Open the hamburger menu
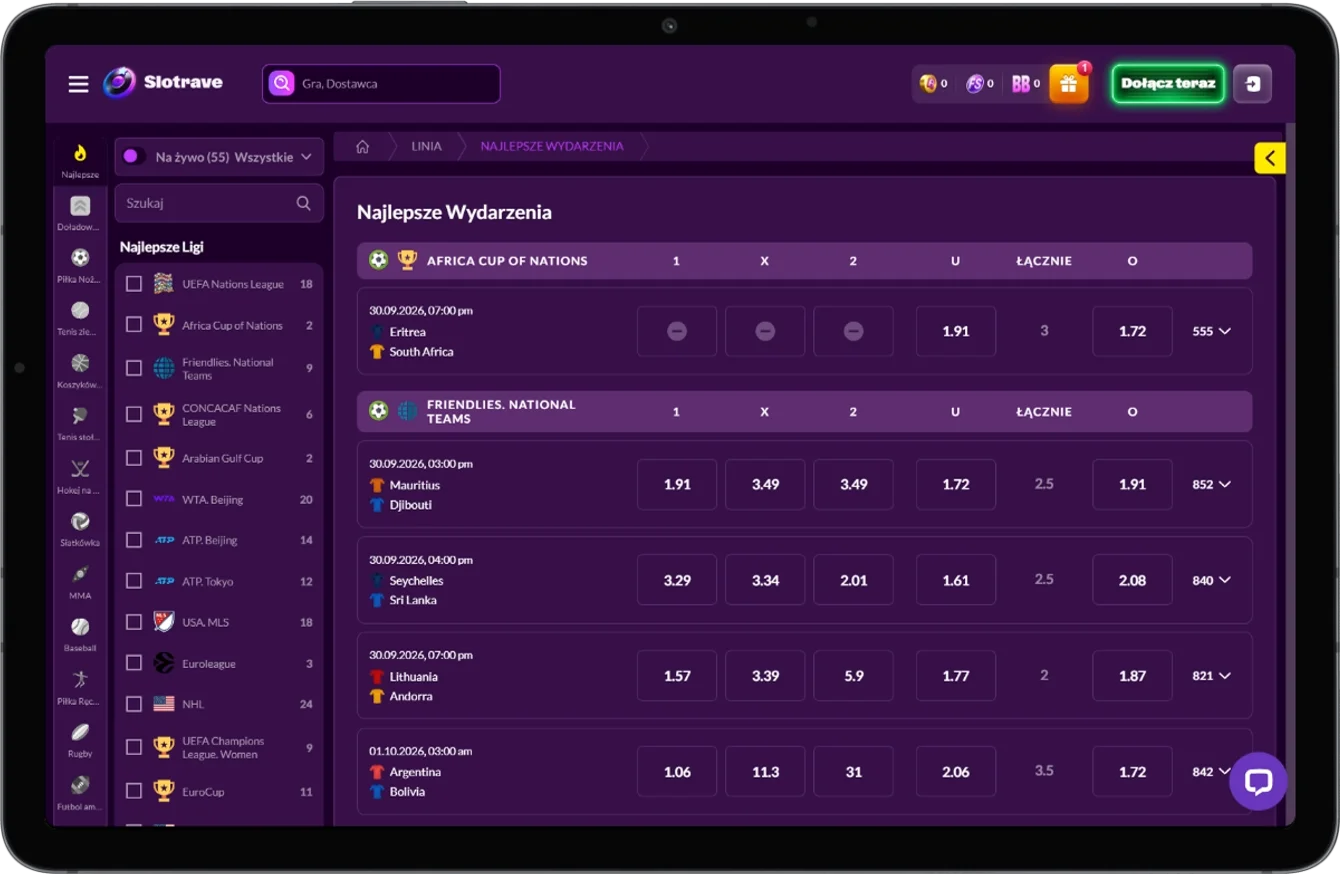This screenshot has width=1340, height=874. (x=79, y=84)
